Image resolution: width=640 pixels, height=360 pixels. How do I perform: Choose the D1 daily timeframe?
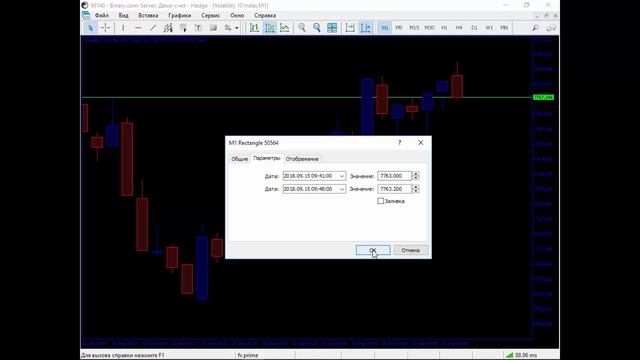coord(474,28)
